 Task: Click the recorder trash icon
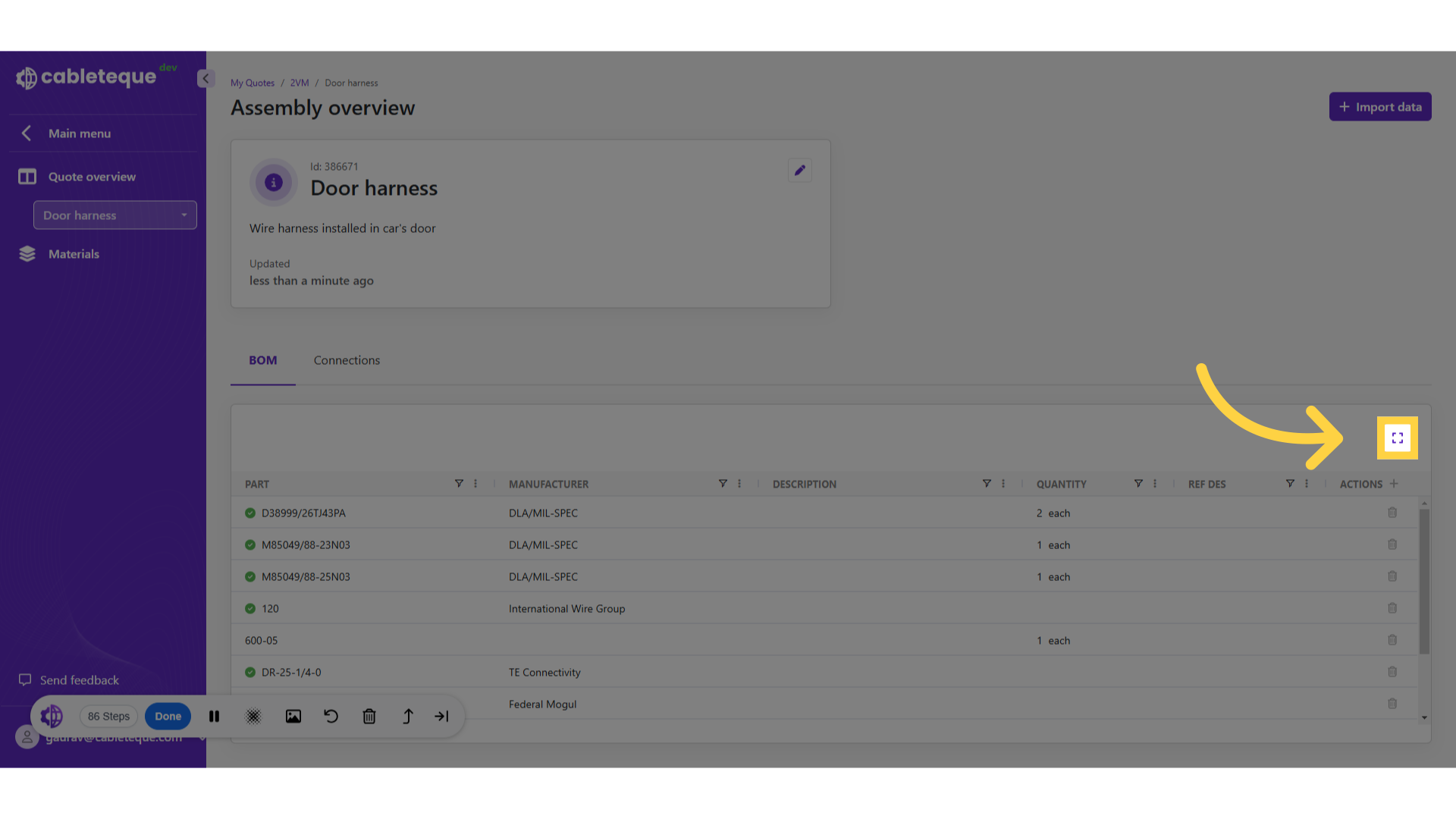(369, 717)
